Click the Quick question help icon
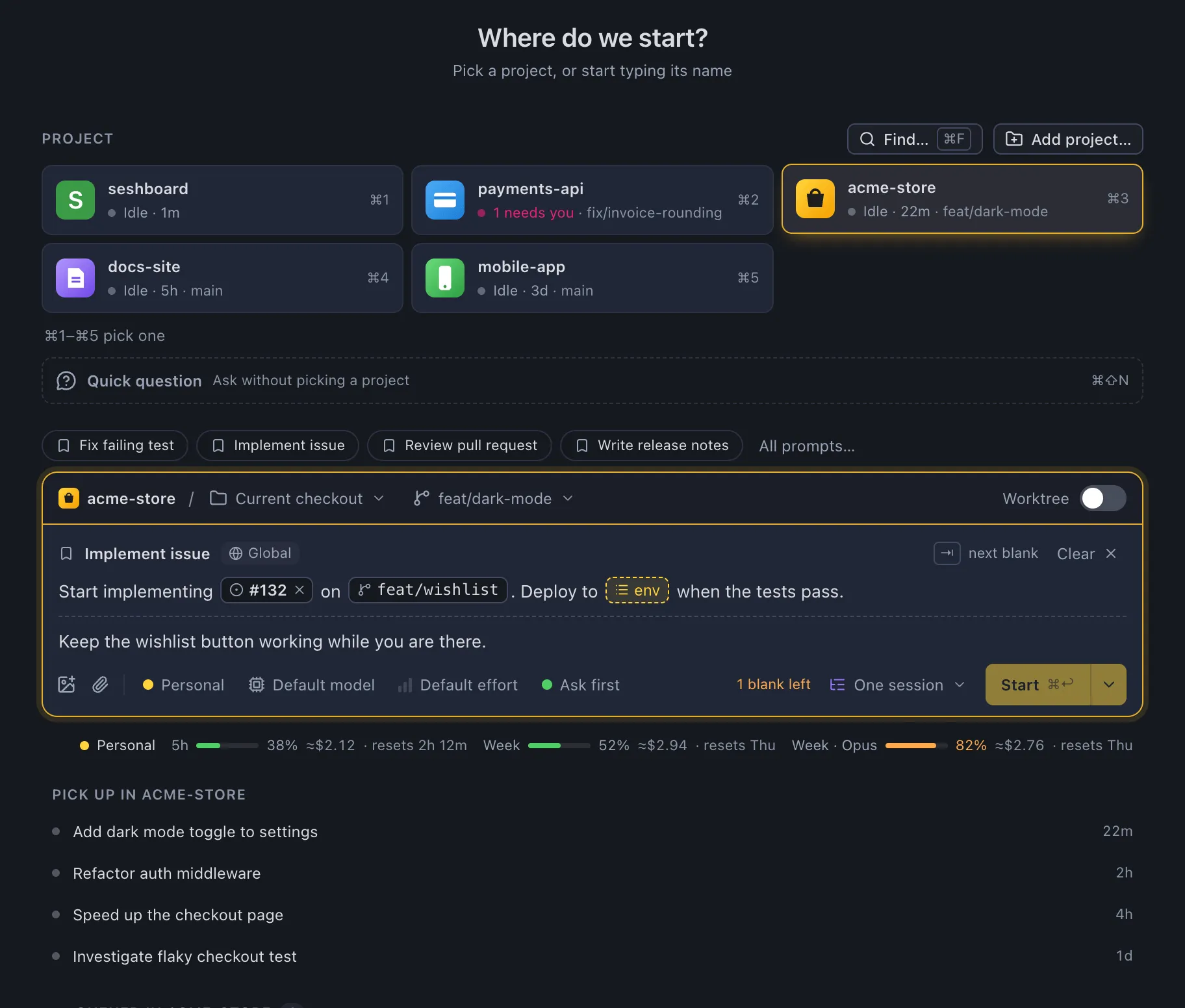Image resolution: width=1185 pixels, height=1008 pixels. point(66,381)
